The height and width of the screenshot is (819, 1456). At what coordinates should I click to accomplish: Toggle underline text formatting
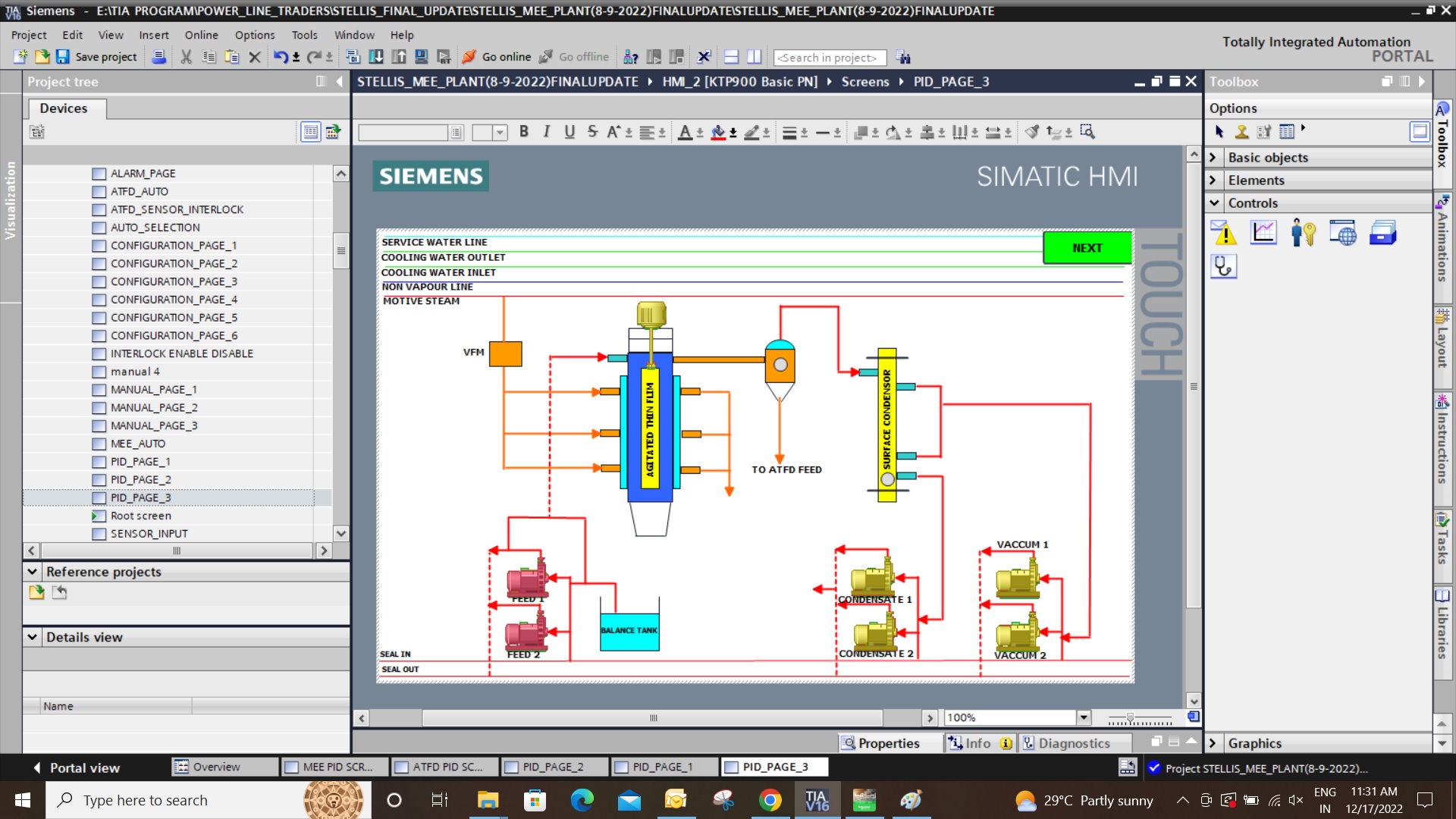[570, 132]
